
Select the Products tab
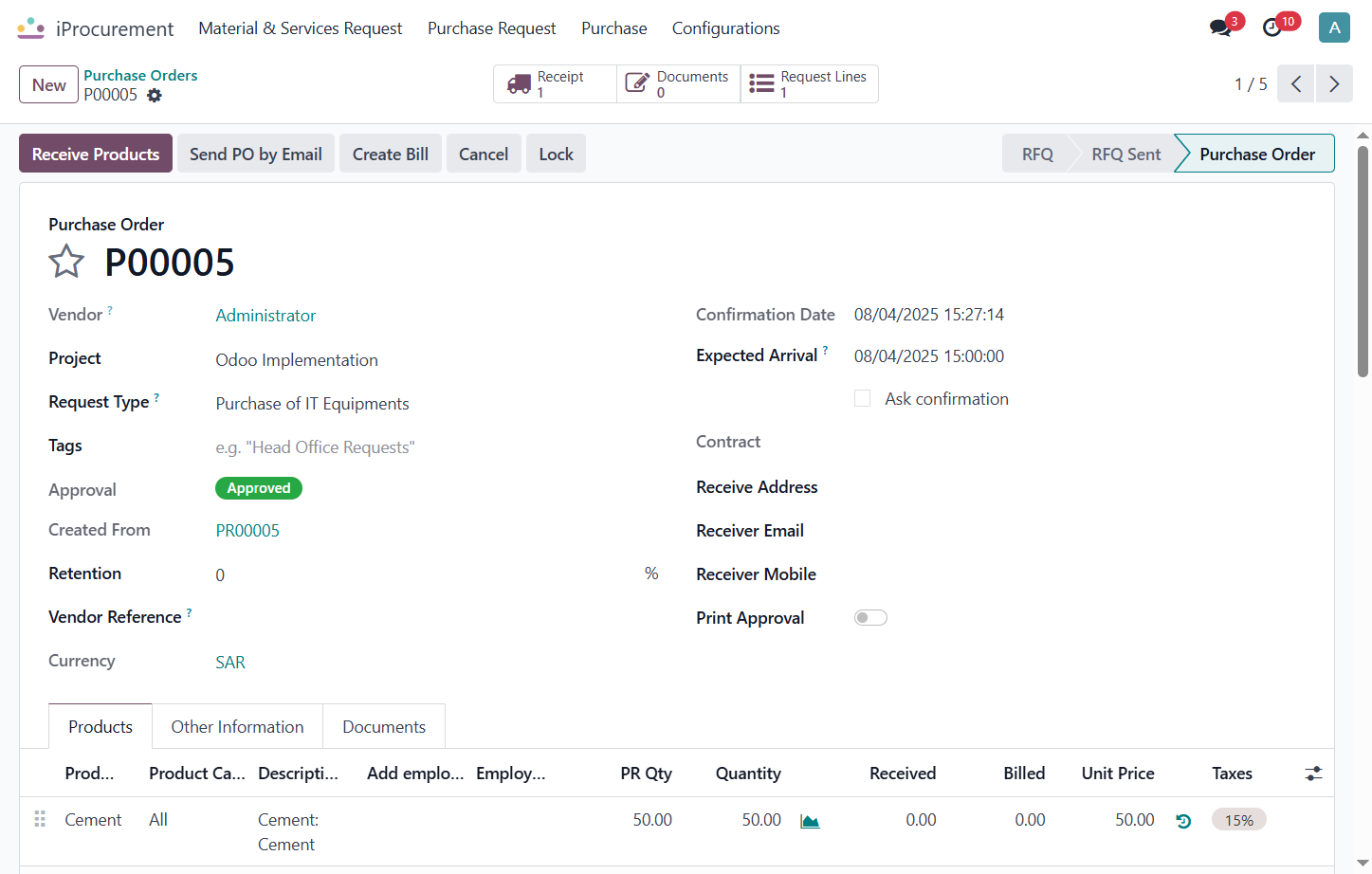click(x=101, y=727)
